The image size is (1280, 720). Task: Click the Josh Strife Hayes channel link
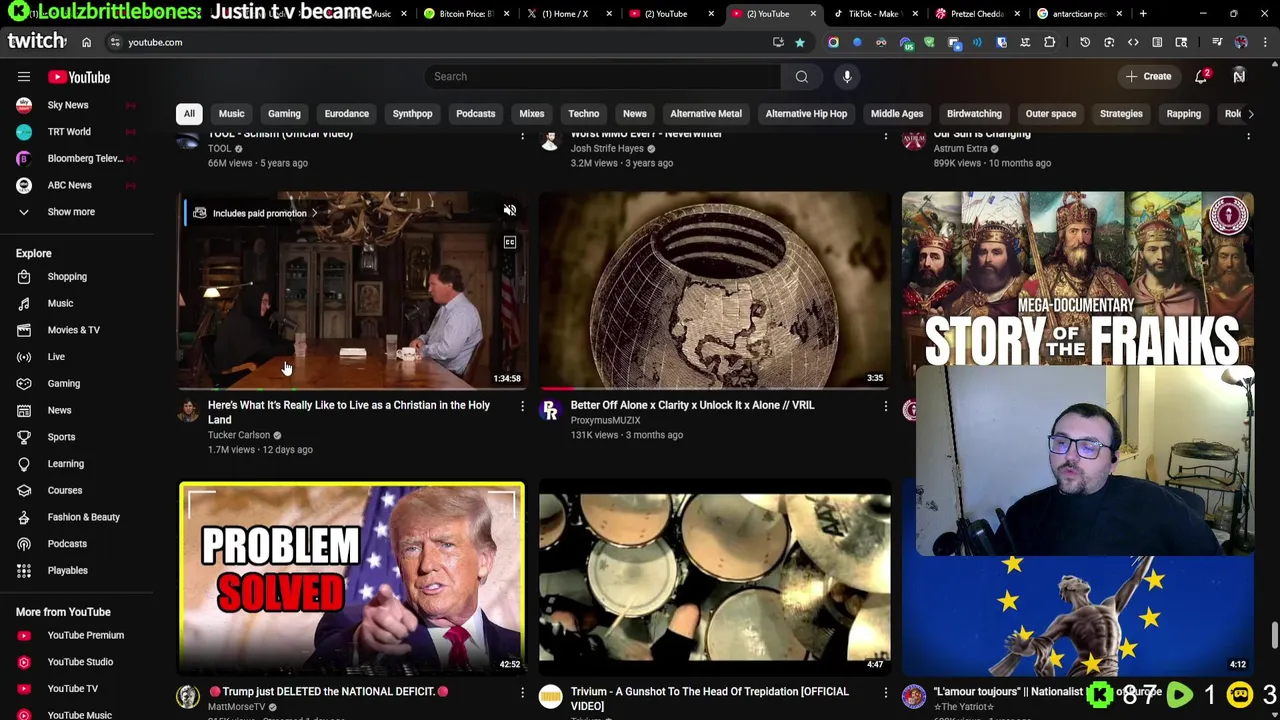point(607,148)
